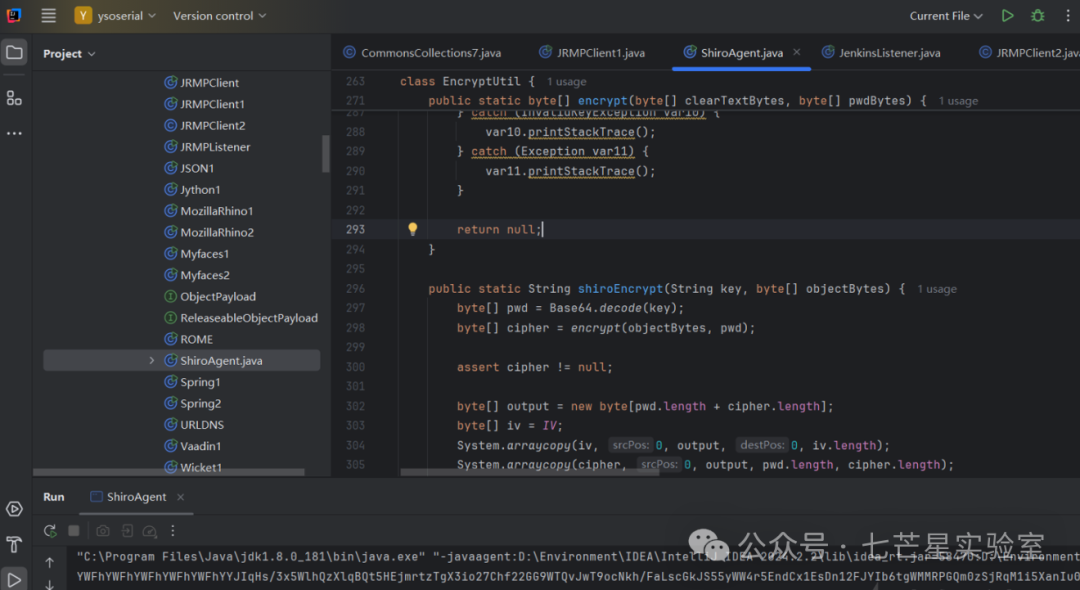Start debugging with the bug icon

[1037, 15]
